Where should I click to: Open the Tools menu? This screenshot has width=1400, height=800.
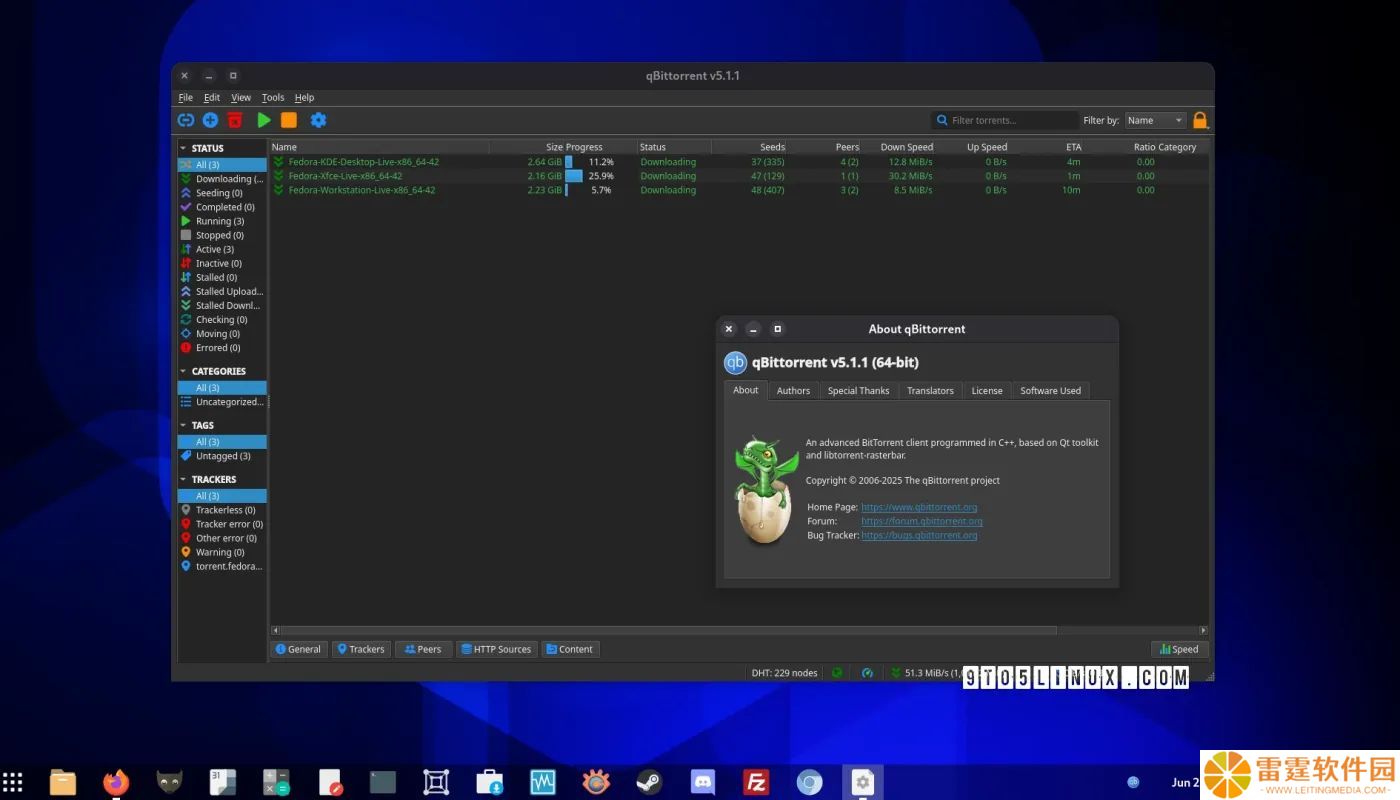pyautogui.click(x=273, y=98)
